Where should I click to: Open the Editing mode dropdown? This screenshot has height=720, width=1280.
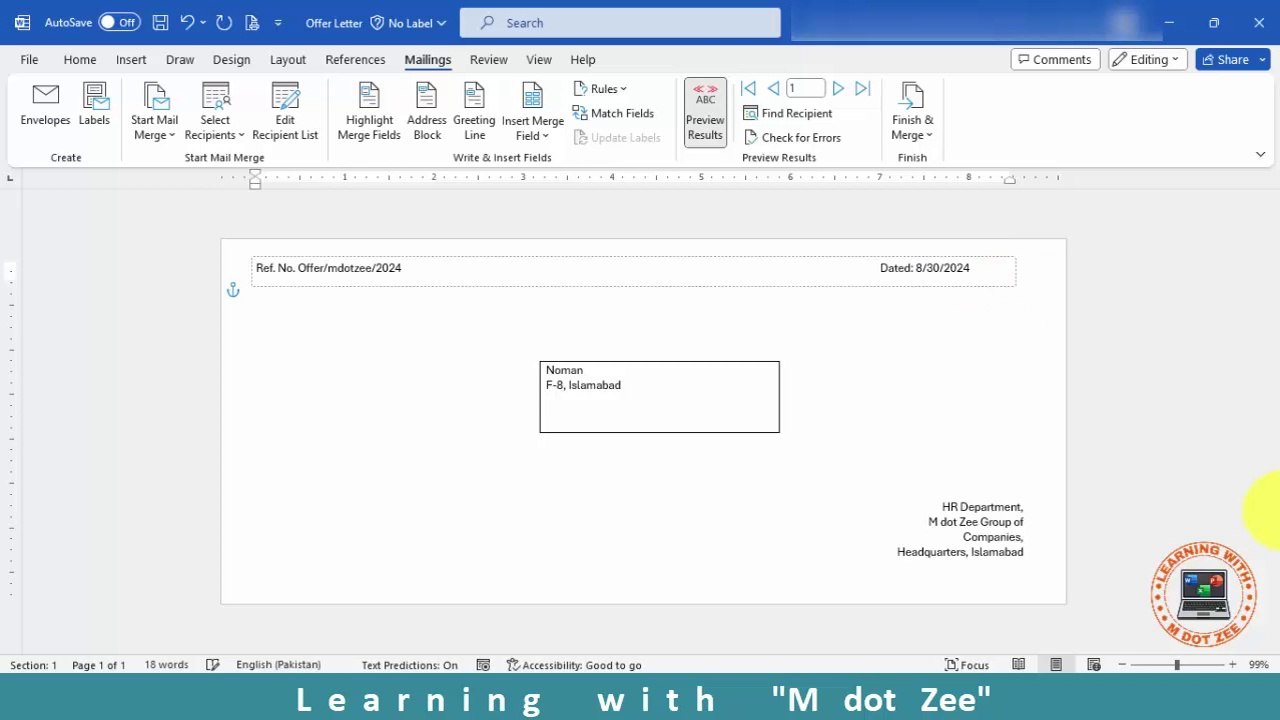[x=1148, y=60]
